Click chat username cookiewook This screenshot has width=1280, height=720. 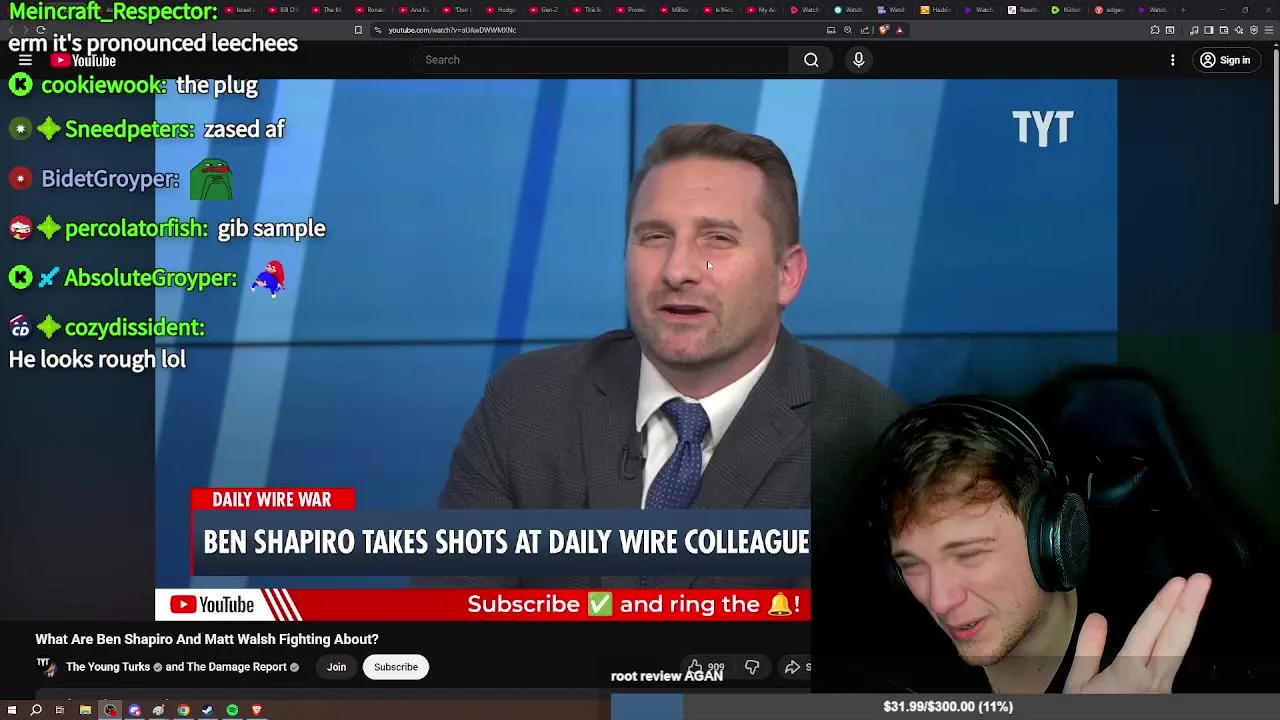103,86
